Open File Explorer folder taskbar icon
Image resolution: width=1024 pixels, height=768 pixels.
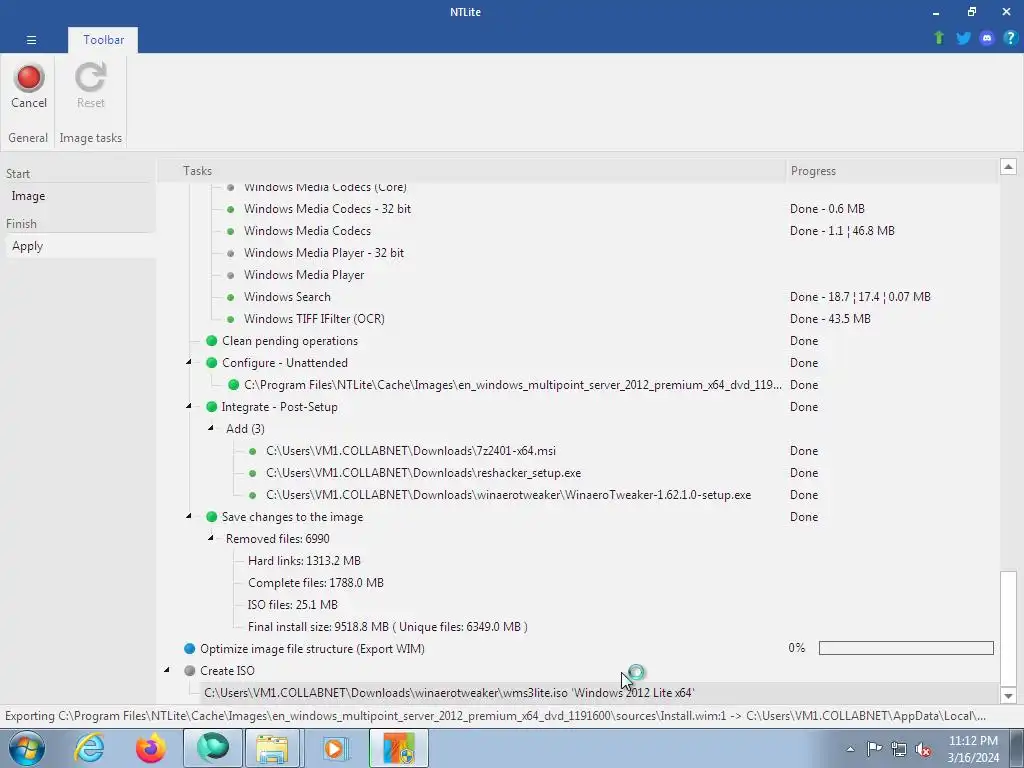[273, 748]
